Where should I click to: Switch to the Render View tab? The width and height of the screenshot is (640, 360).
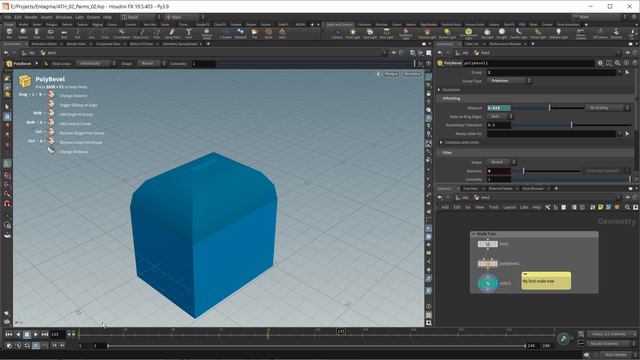click(76, 44)
